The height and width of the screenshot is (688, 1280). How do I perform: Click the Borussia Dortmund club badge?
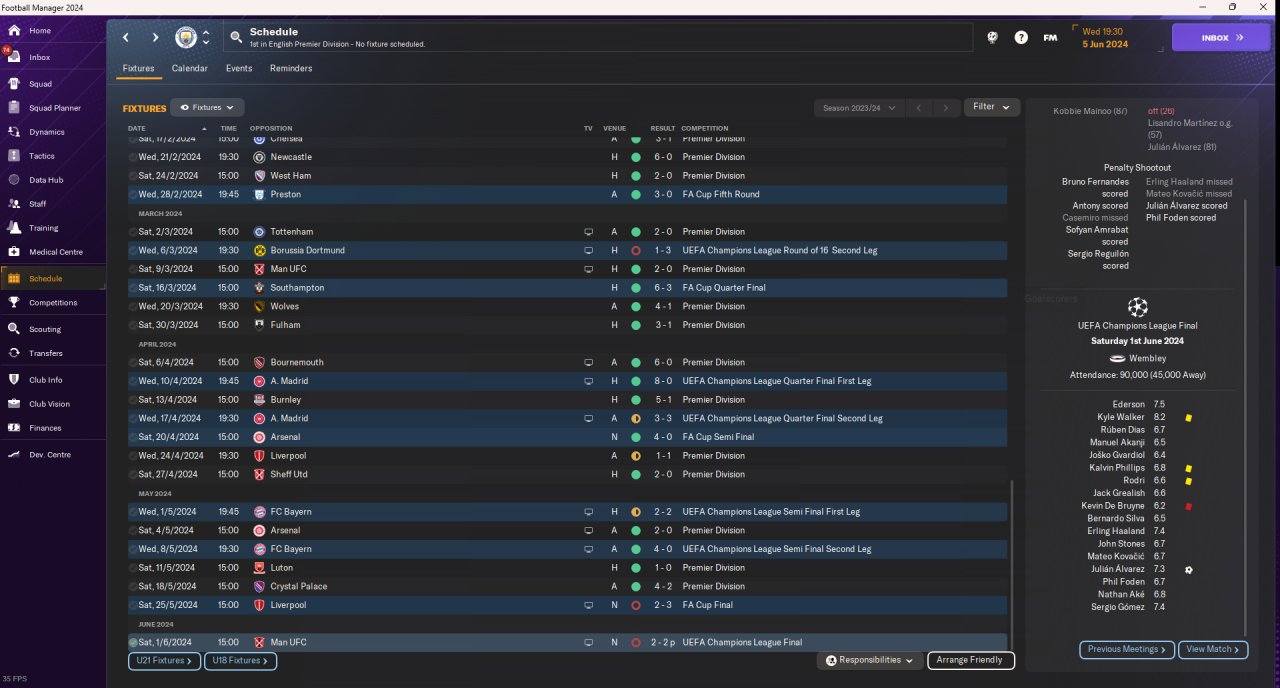coord(259,250)
